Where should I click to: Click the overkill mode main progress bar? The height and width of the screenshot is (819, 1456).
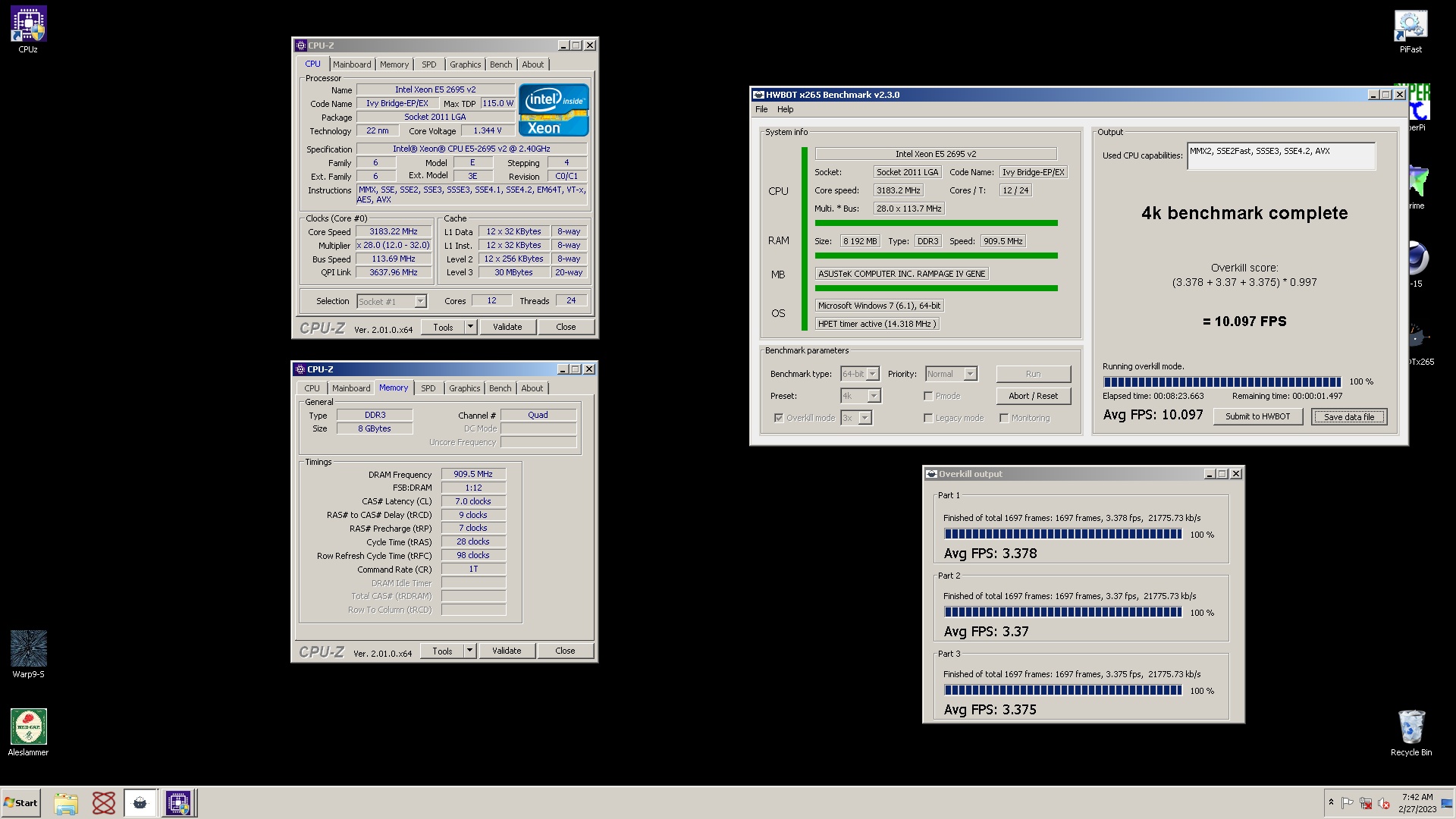coord(1222,381)
